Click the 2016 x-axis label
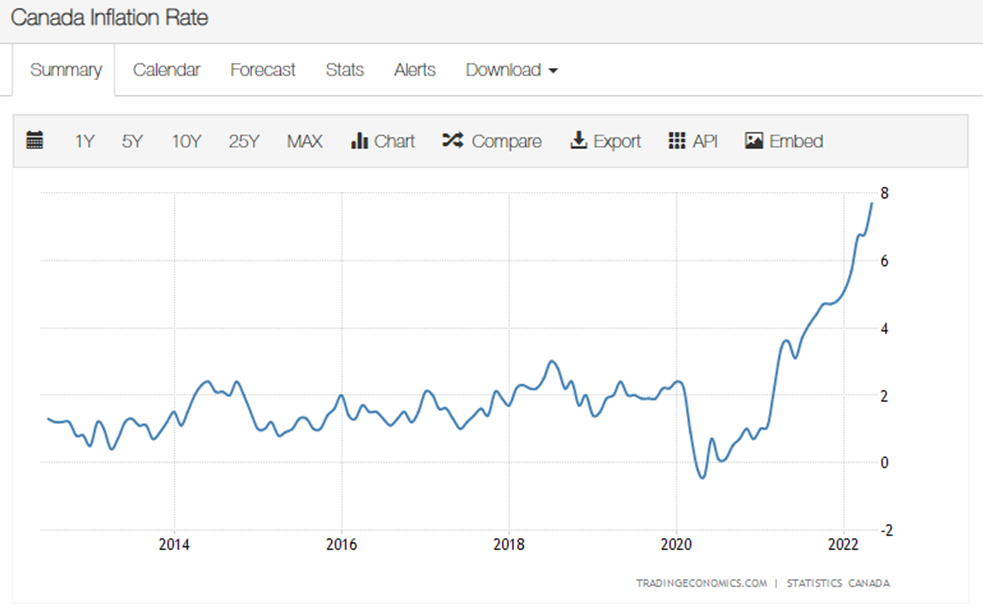983x614 pixels. 342,544
